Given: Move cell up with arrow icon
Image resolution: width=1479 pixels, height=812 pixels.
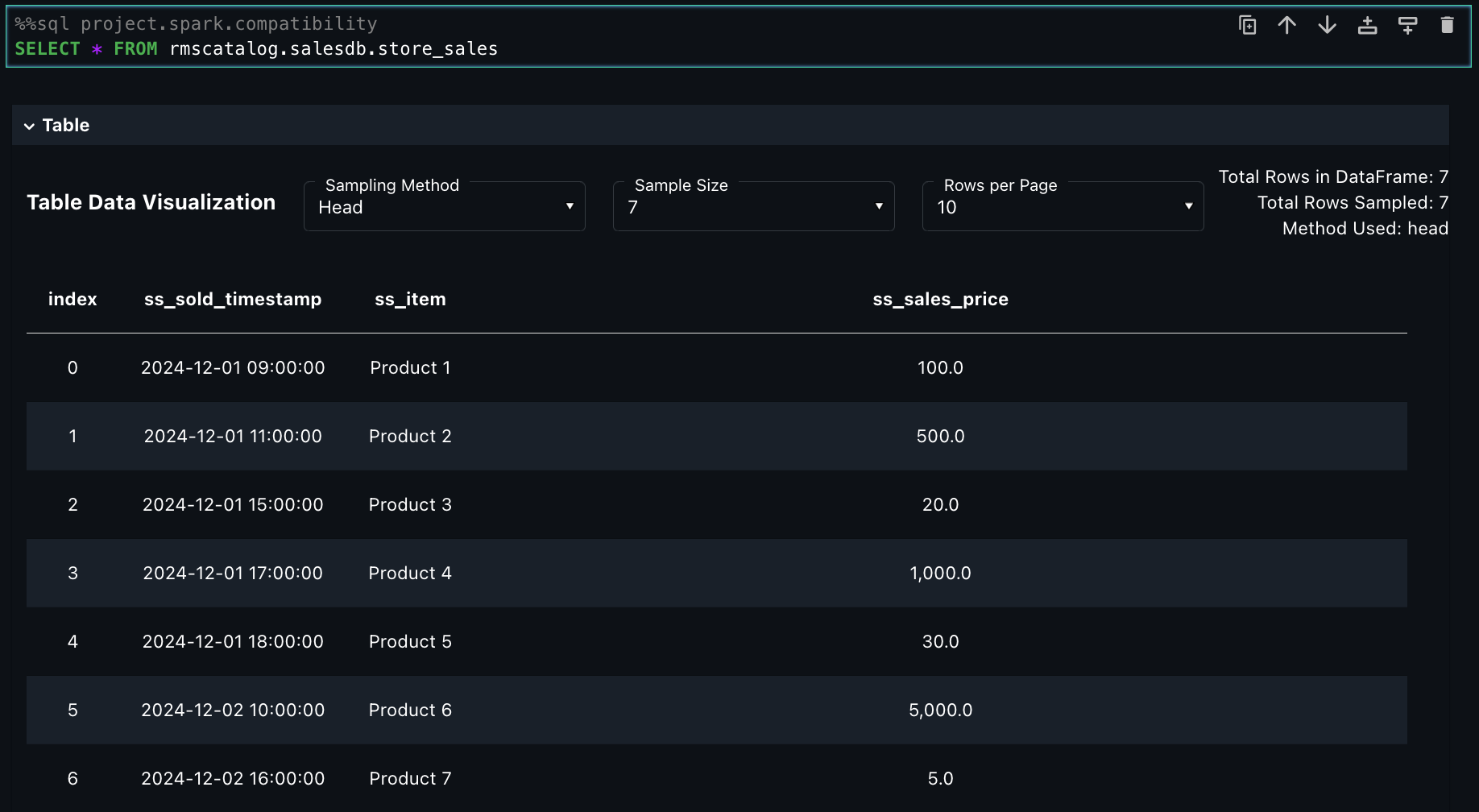Looking at the screenshot, I should click(1287, 26).
